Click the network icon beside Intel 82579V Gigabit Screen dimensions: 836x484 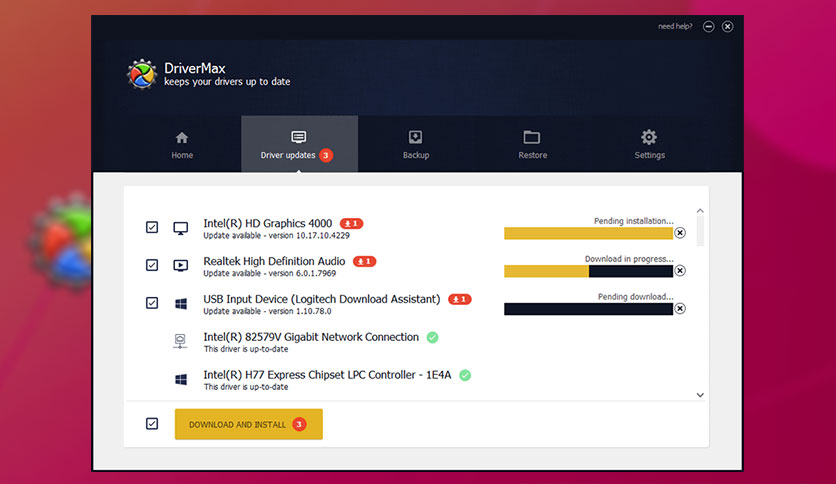pyautogui.click(x=180, y=341)
